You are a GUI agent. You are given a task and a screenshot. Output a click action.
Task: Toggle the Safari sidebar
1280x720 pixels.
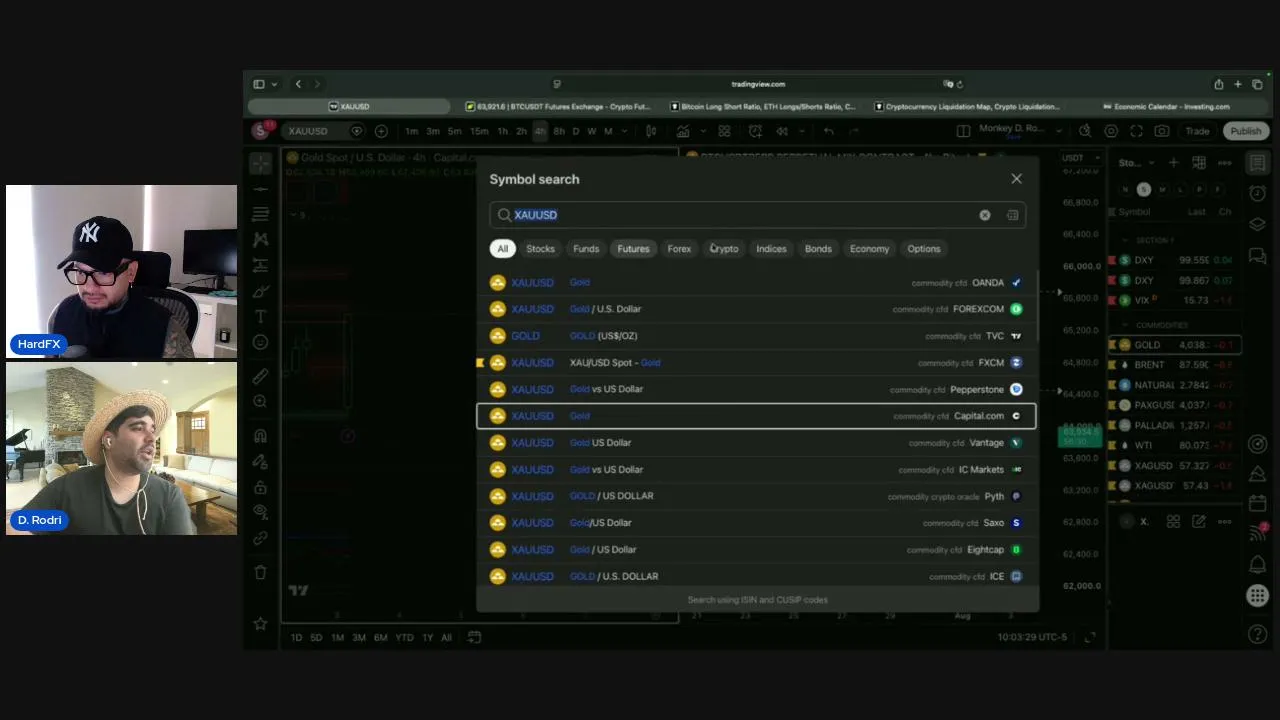pyautogui.click(x=259, y=84)
